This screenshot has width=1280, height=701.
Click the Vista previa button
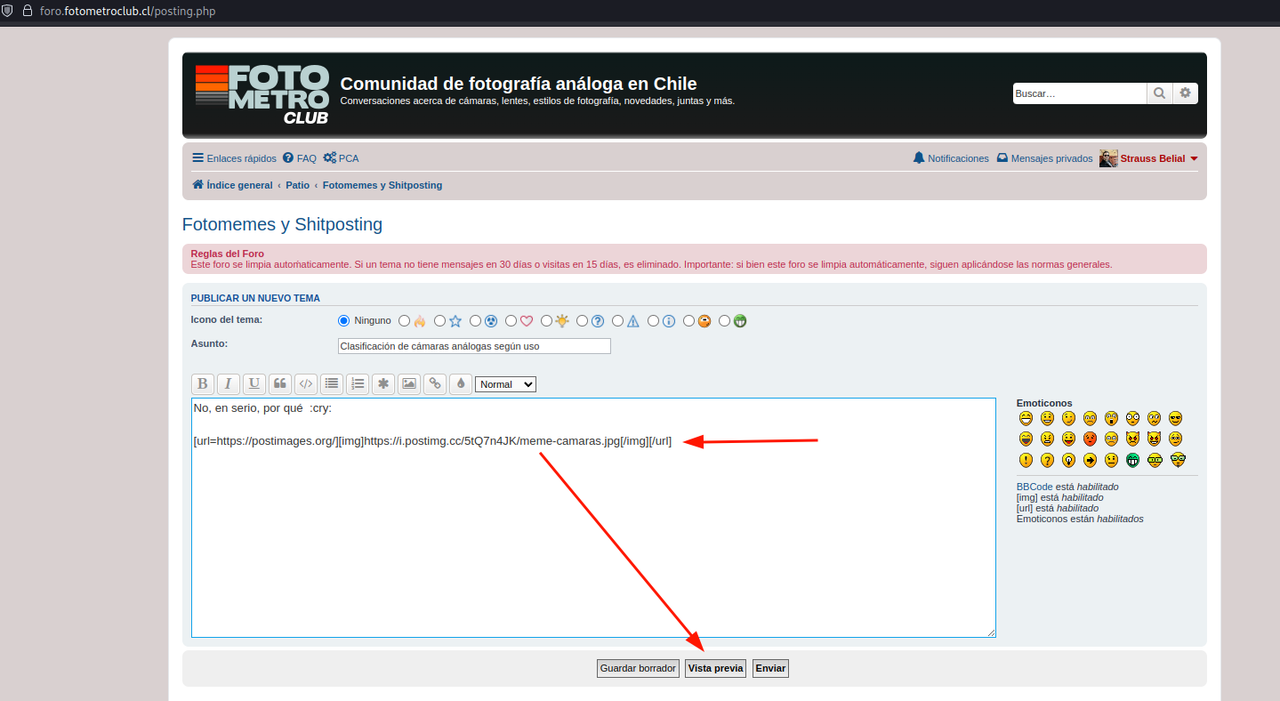(715, 668)
